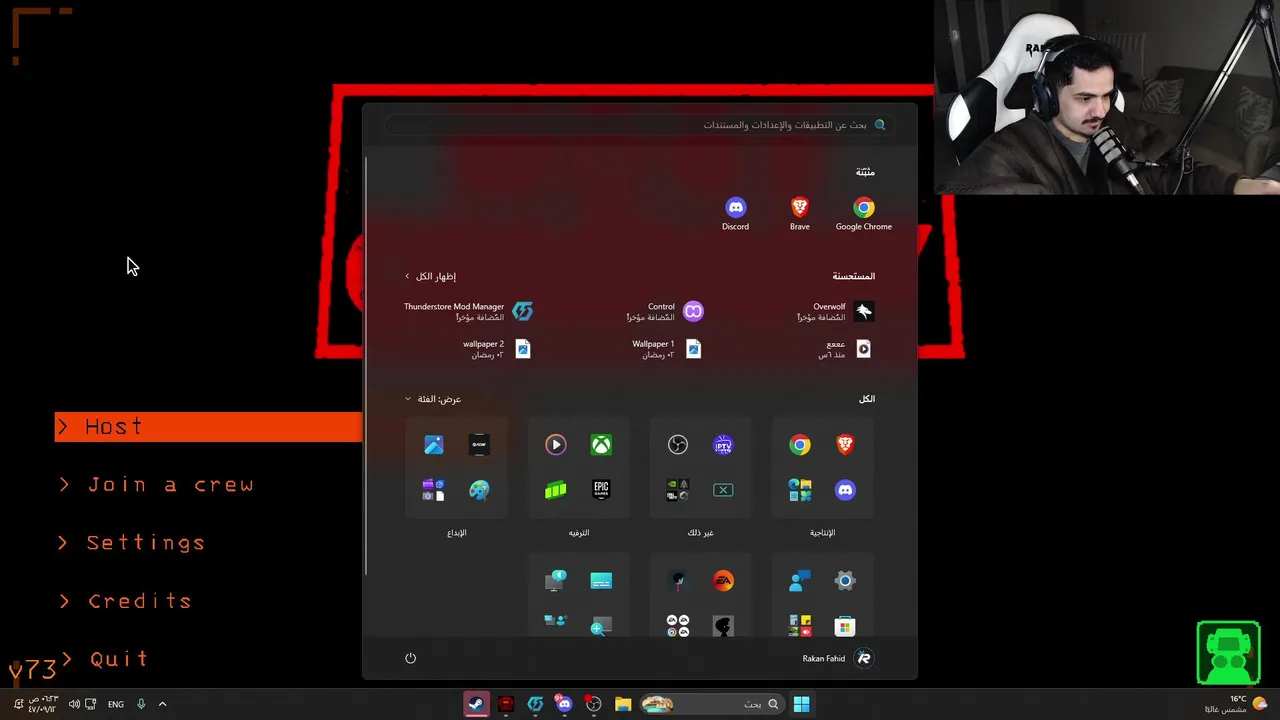Open the weather widget on taskbar

tap(1236, 704)
